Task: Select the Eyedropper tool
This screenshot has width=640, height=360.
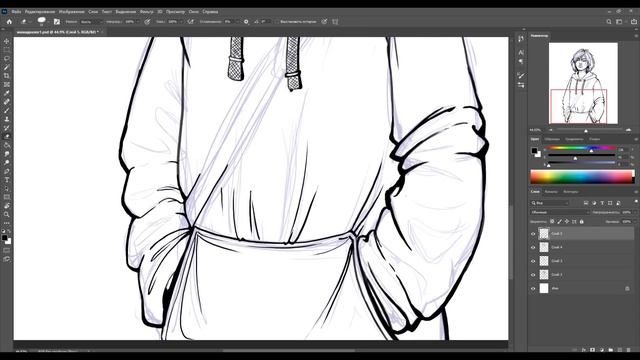Action: [7, 93]
